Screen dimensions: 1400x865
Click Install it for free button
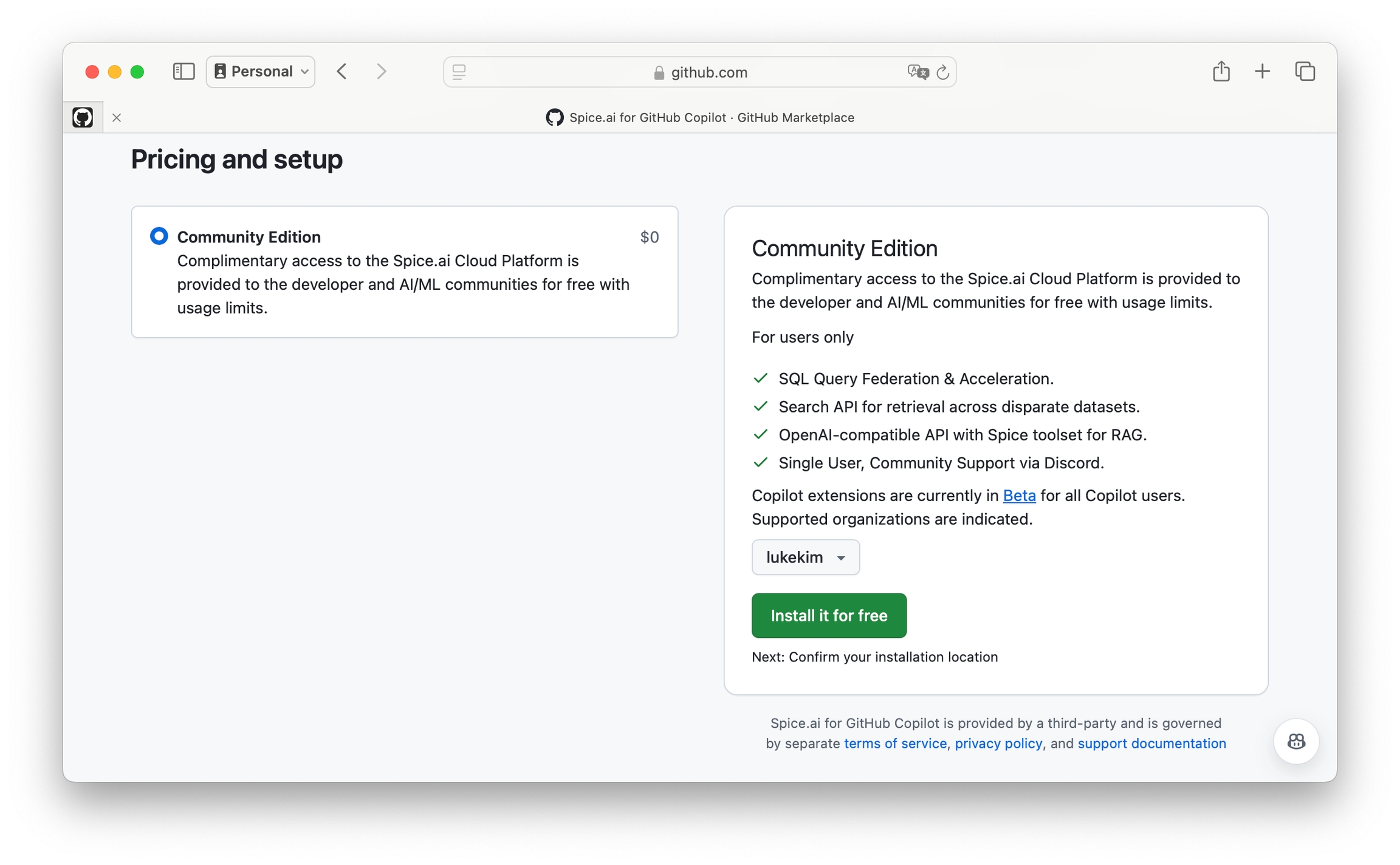click(x=829, y=615)
